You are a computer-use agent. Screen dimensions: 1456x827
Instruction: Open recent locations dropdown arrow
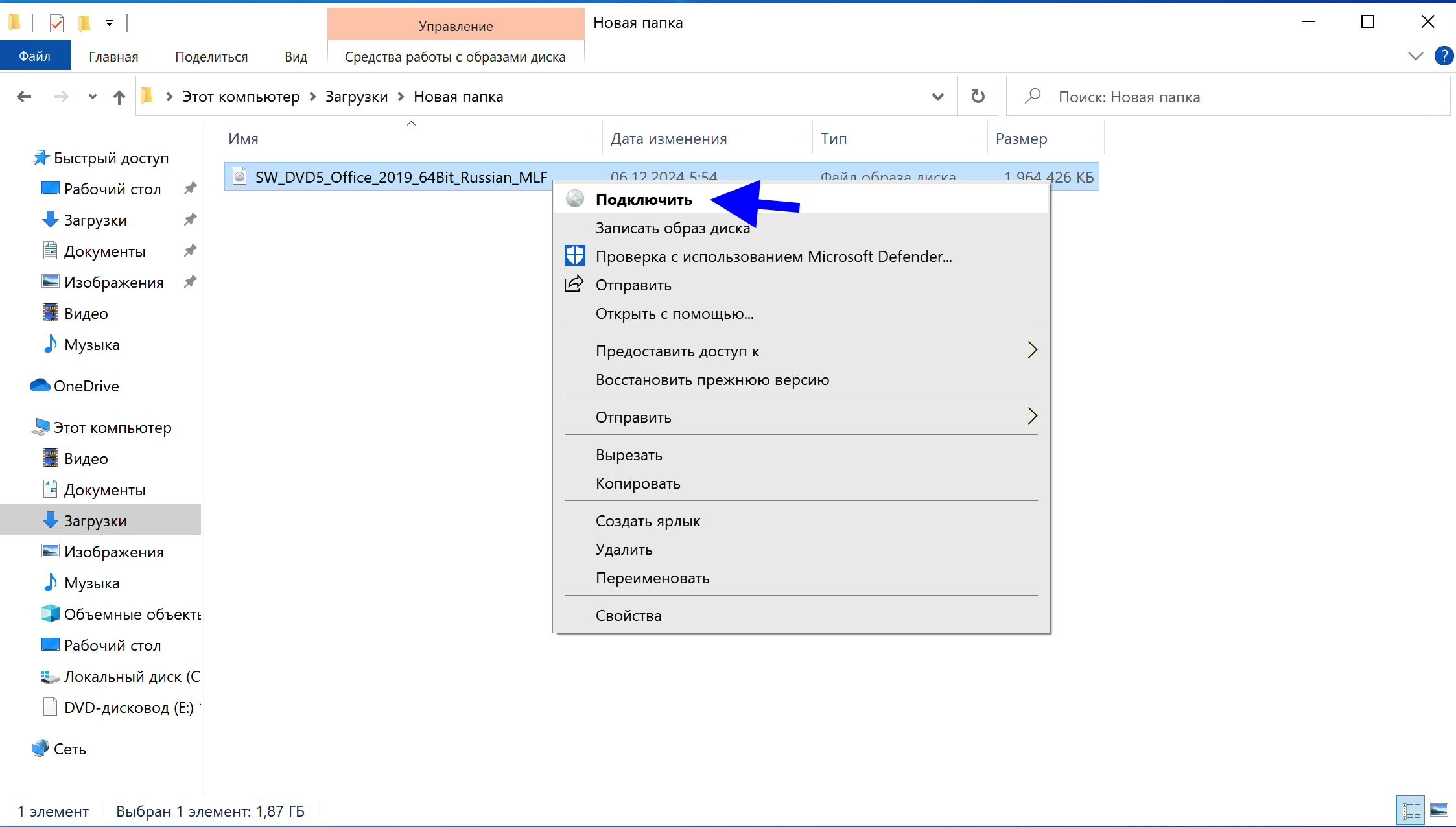point(93,97)
